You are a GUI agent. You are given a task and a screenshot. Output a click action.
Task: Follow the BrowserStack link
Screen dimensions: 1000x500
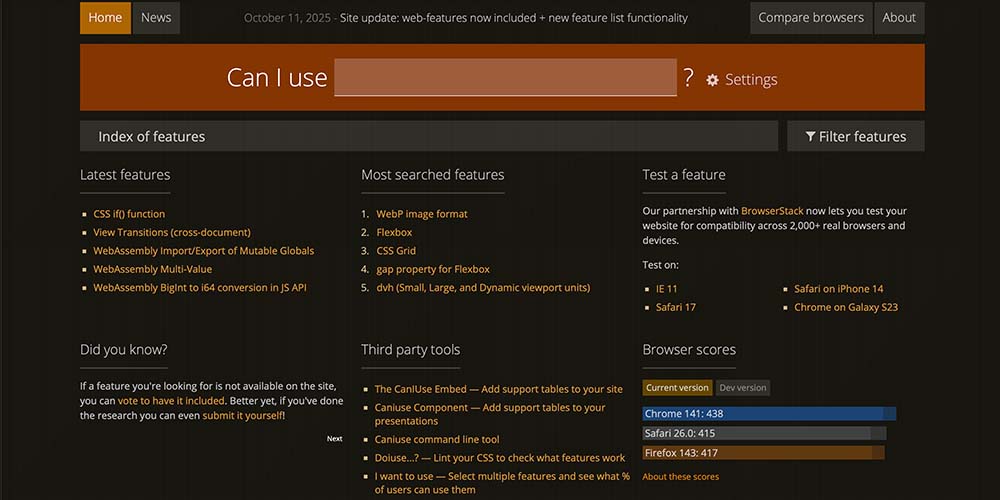click(x=772, y=211)
